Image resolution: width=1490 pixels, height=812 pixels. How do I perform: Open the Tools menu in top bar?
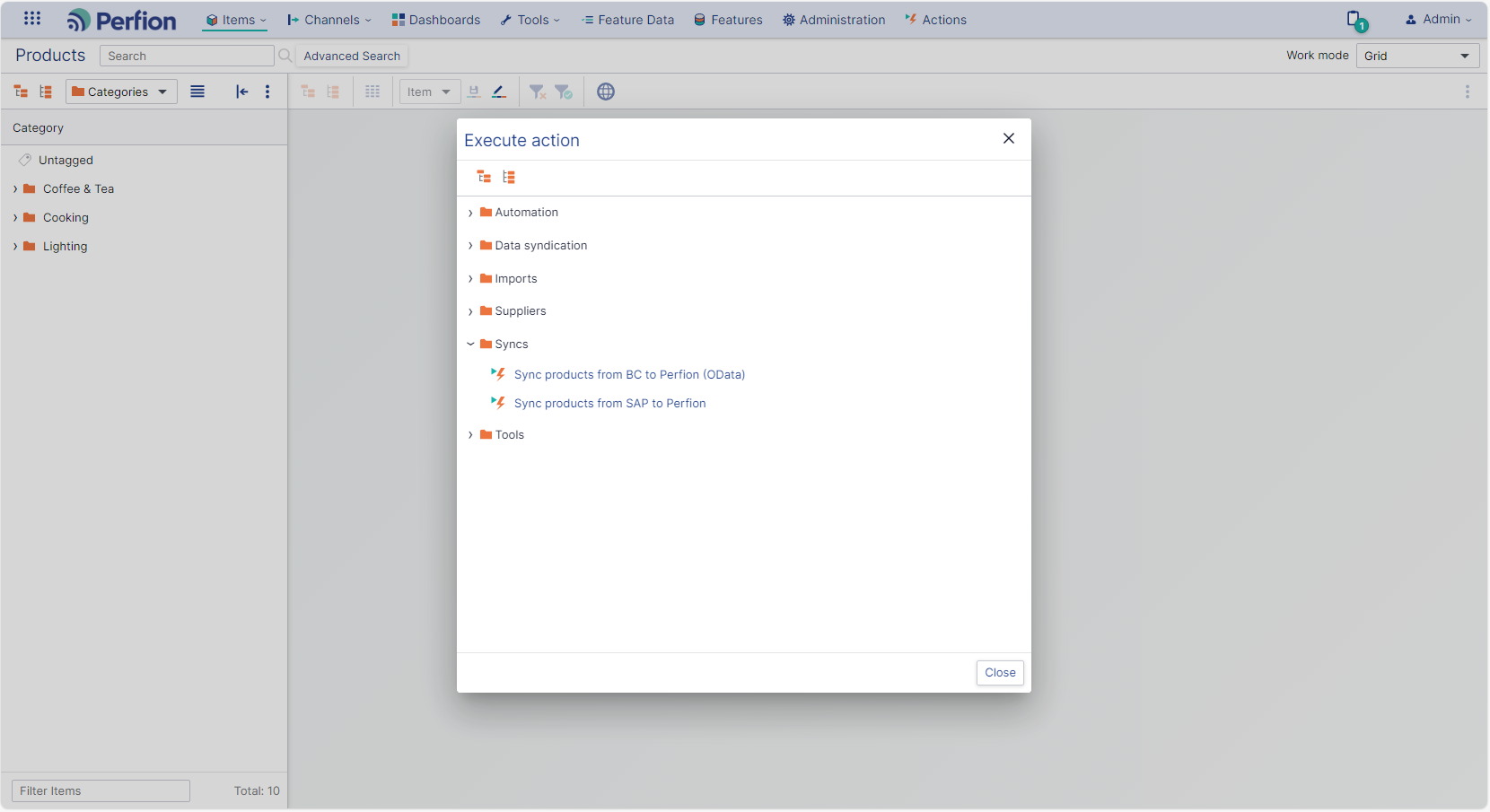click(530, 20)
